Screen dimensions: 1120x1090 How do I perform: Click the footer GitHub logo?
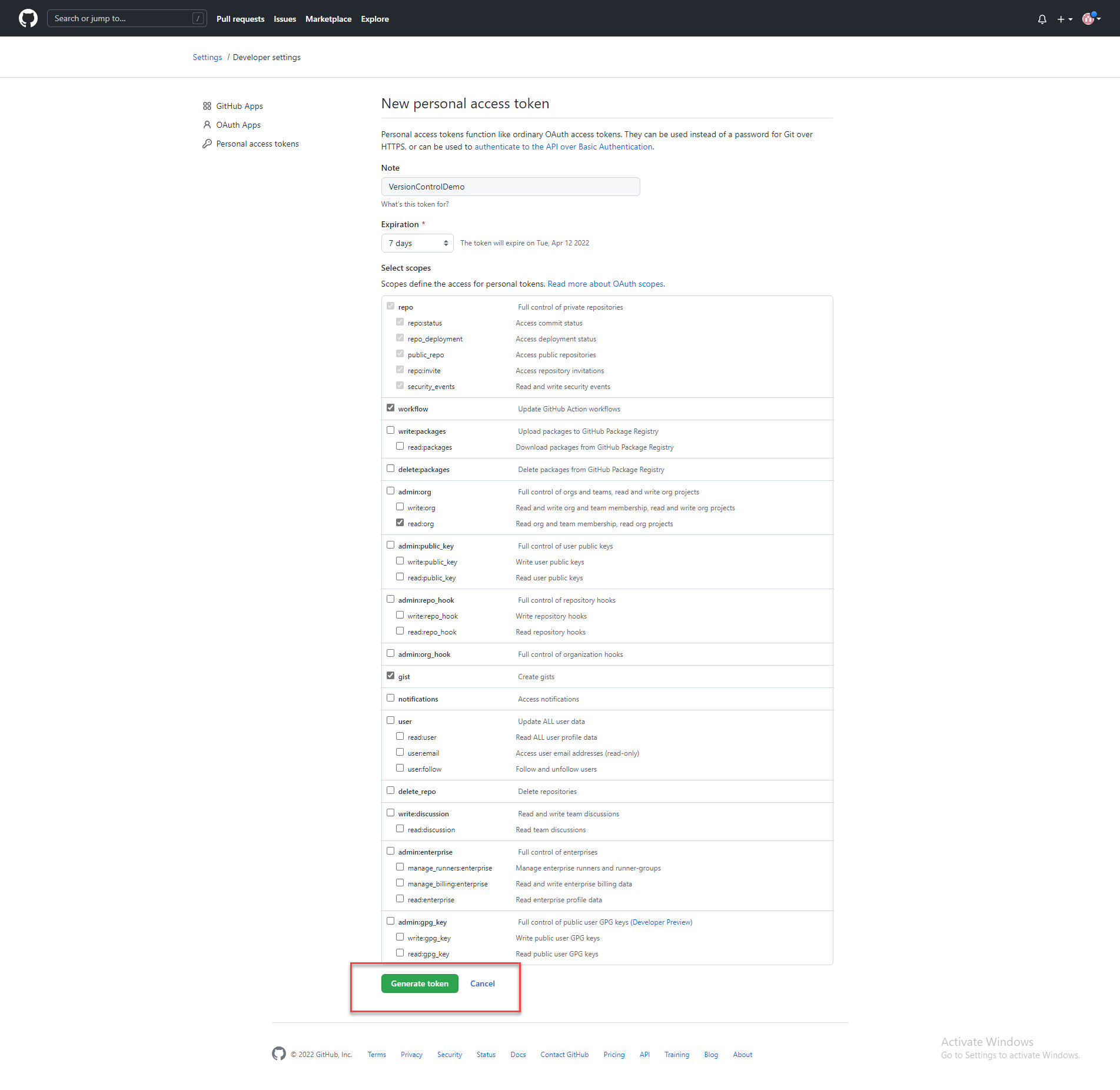tap(279, 1054)
